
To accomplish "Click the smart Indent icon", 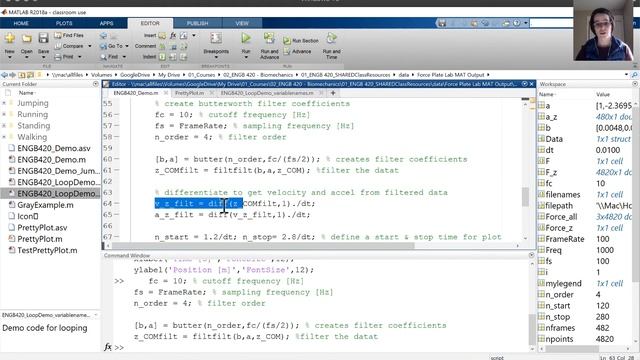I will click(x=162, y=57).
